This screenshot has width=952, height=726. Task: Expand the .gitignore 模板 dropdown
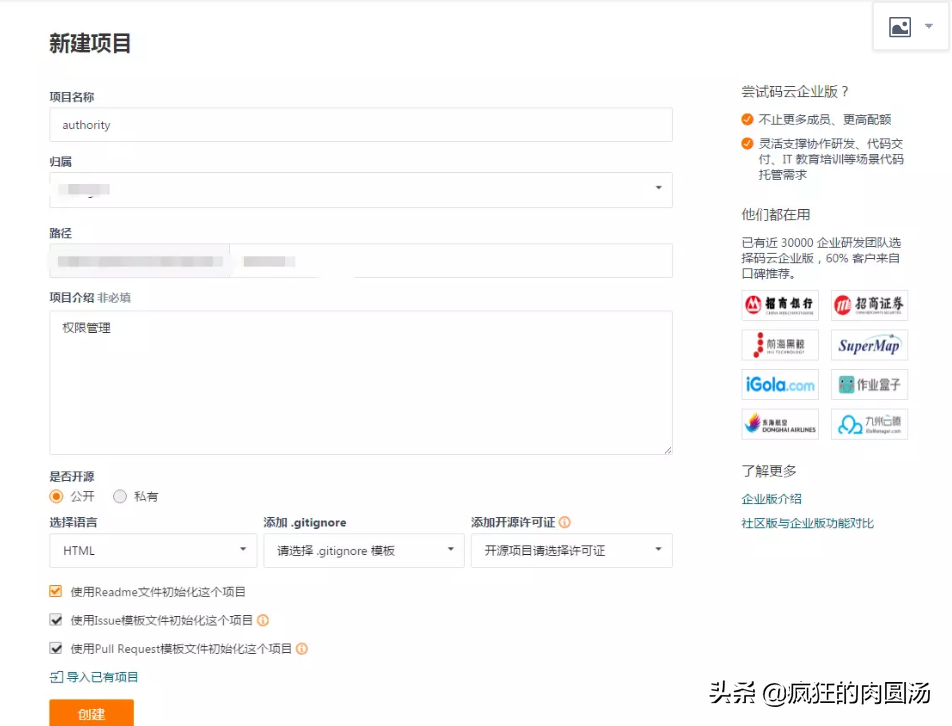[x=363, y=550]
